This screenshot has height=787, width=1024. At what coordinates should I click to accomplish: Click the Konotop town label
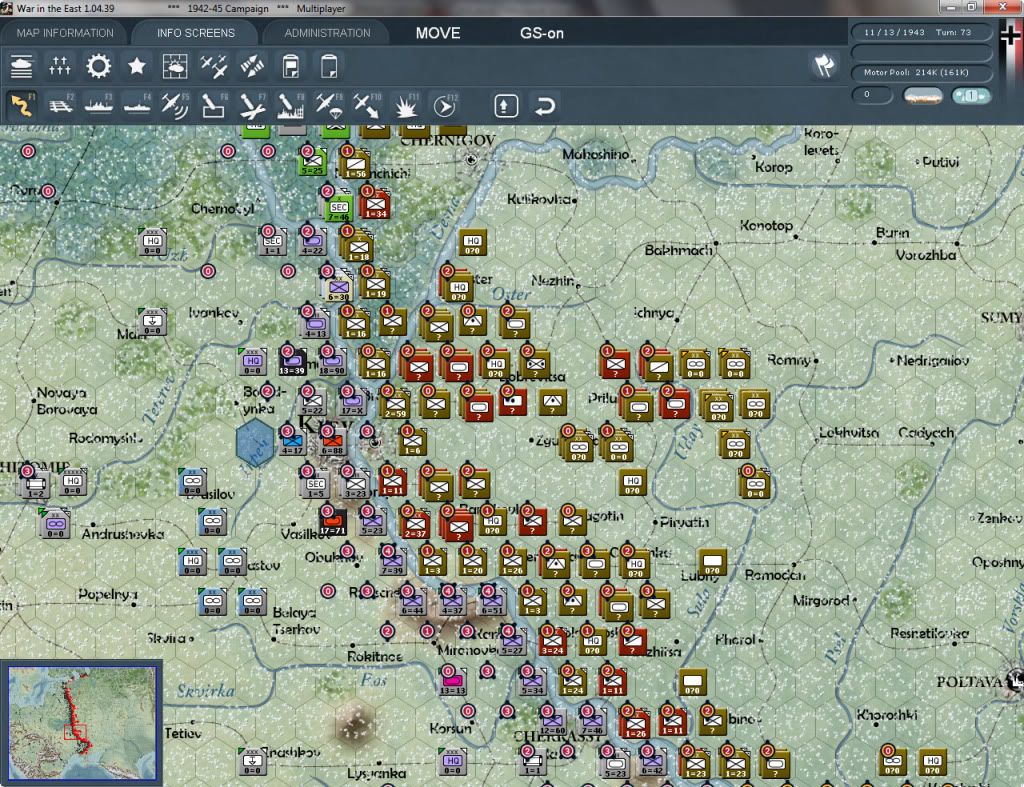coord(765,225)
